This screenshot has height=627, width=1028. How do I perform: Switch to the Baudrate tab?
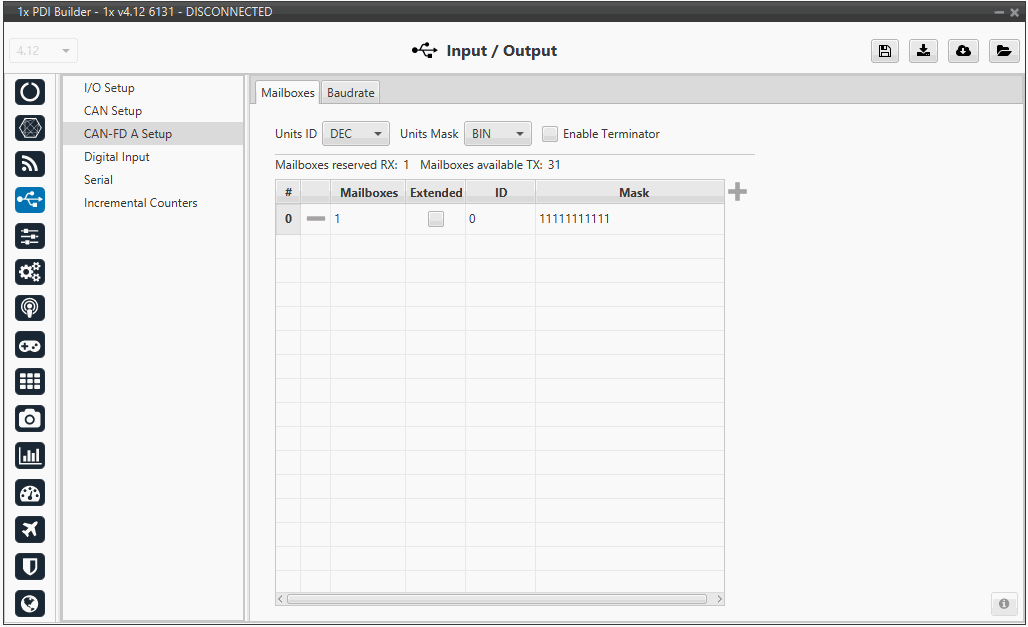pos(351,92)
